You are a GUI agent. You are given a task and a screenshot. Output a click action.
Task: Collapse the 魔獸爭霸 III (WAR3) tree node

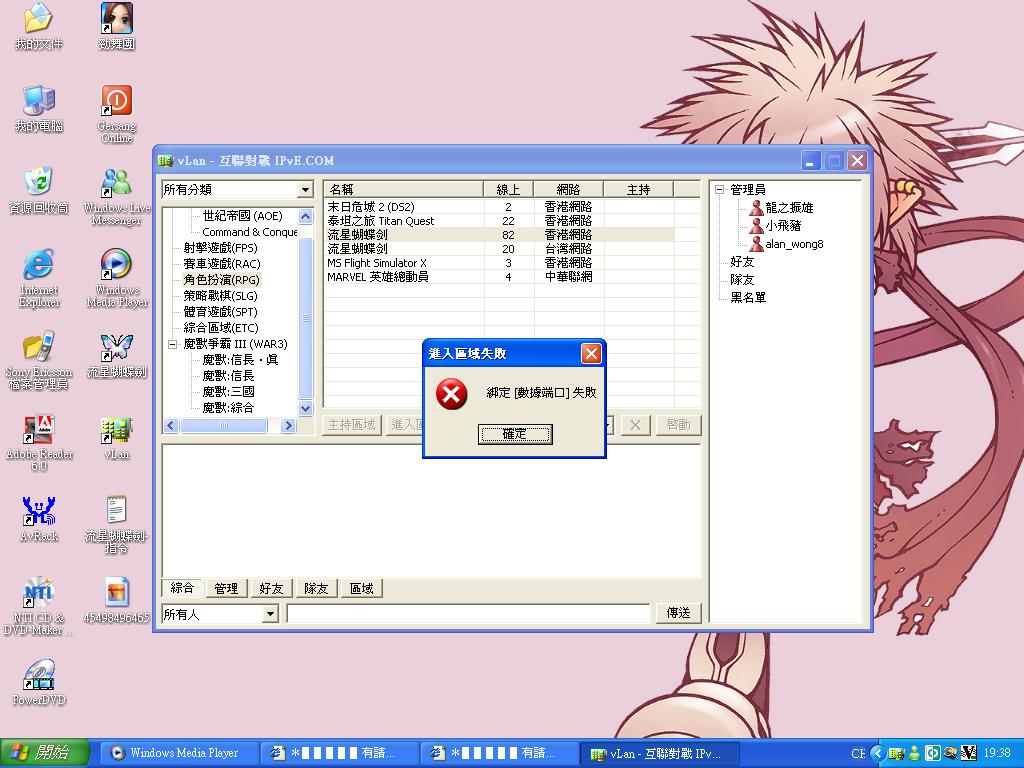tap(173, 344)
